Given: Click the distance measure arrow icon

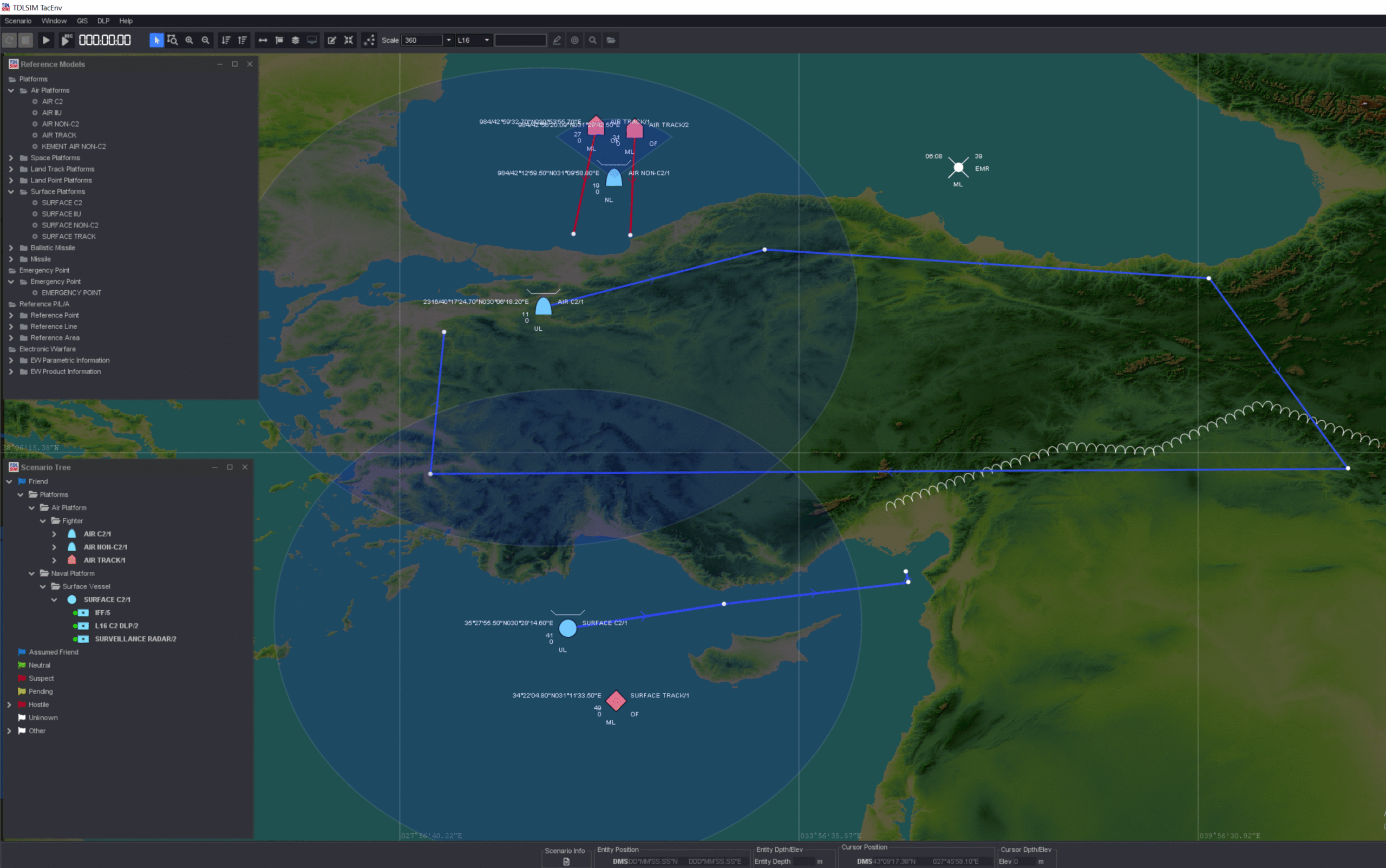Looking at the screenshot, I should [x=263, y=40].
